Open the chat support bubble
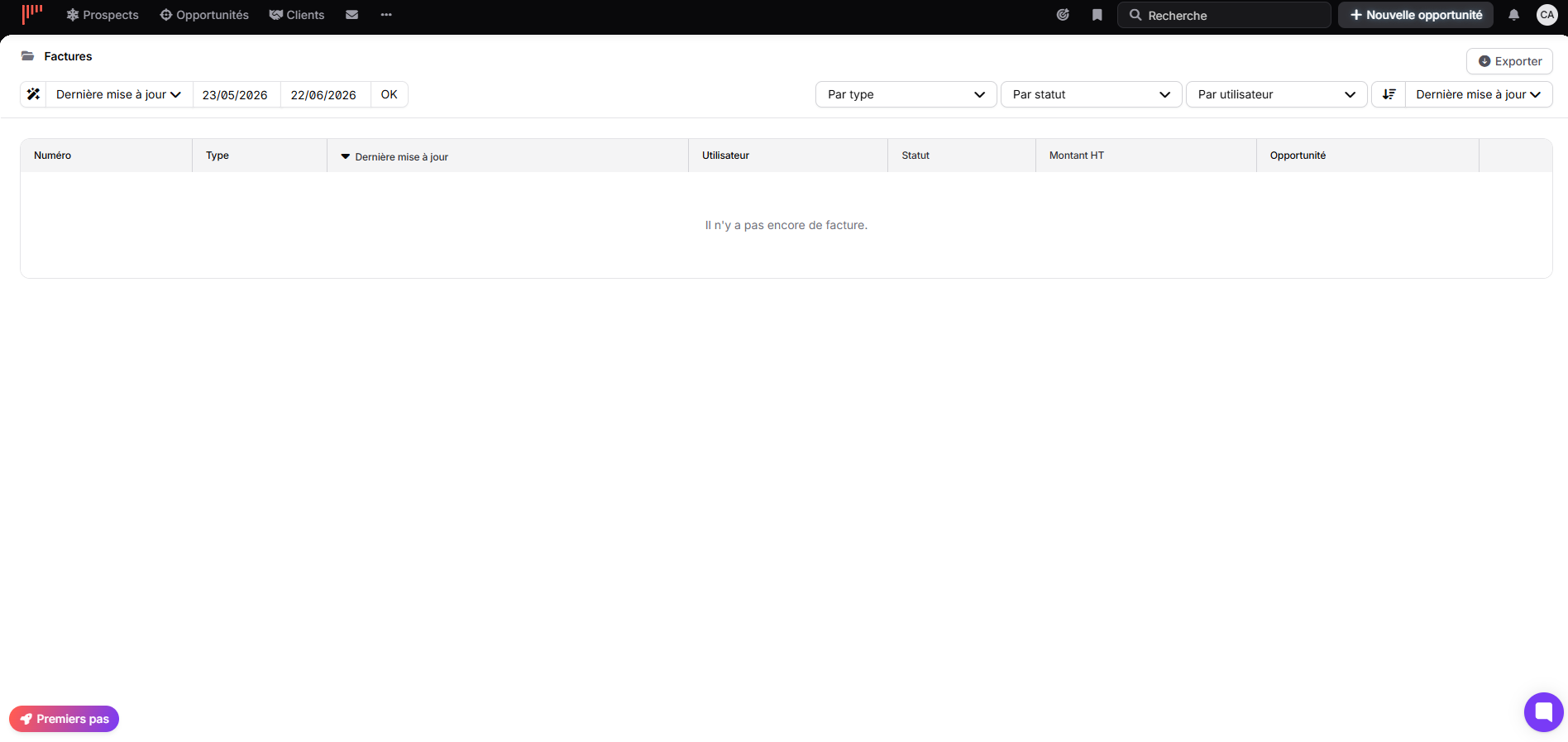 [1543, 711]
